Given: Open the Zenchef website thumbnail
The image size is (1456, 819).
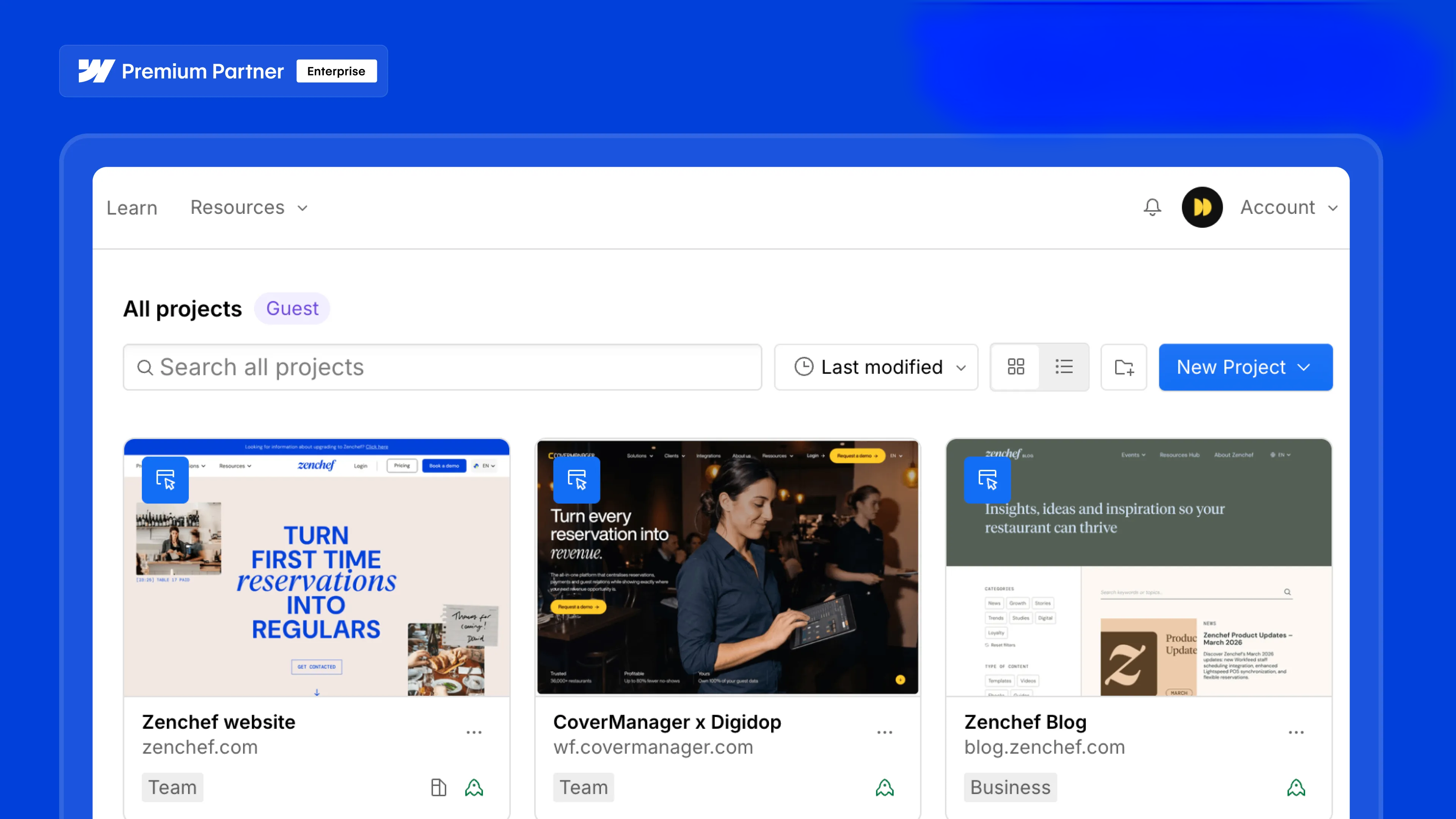Looking at the screenshot, I should [x=317, y=567].
